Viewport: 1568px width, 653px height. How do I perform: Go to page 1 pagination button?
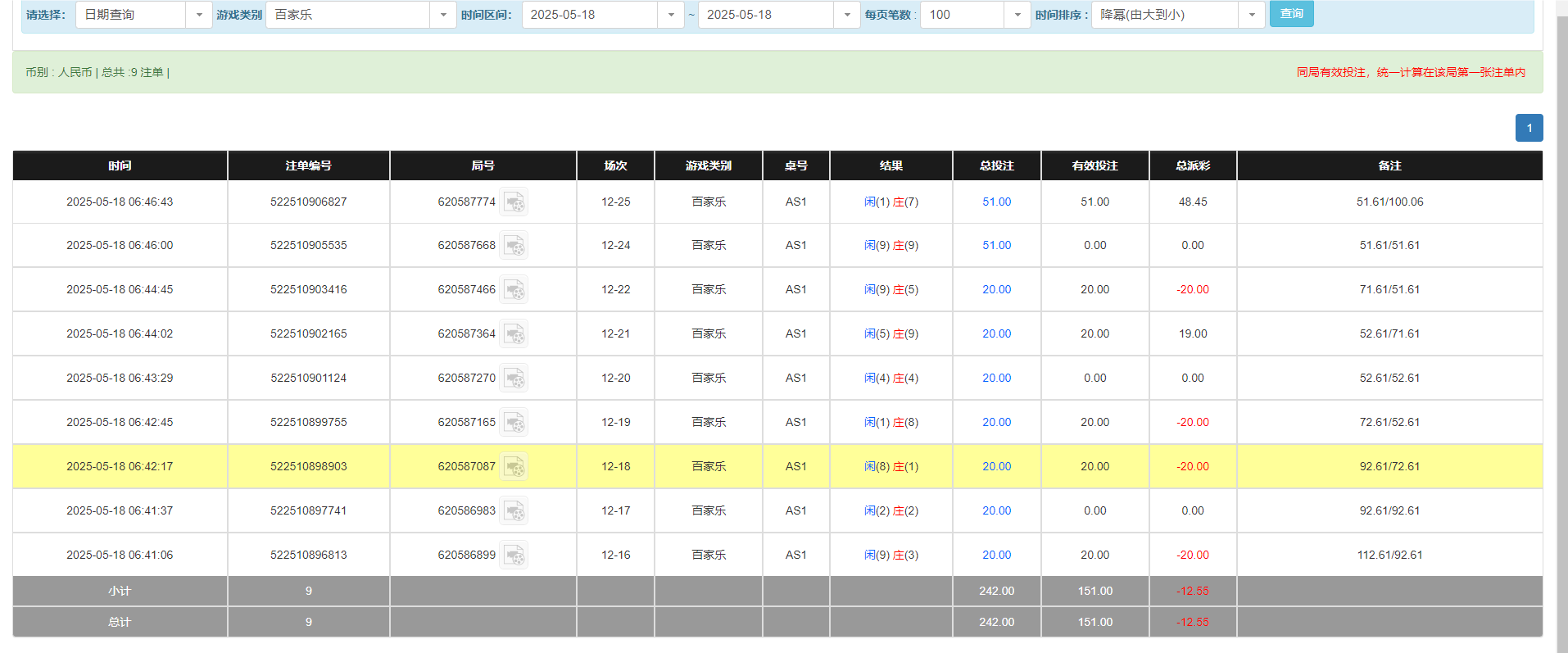click(1529, 128)
